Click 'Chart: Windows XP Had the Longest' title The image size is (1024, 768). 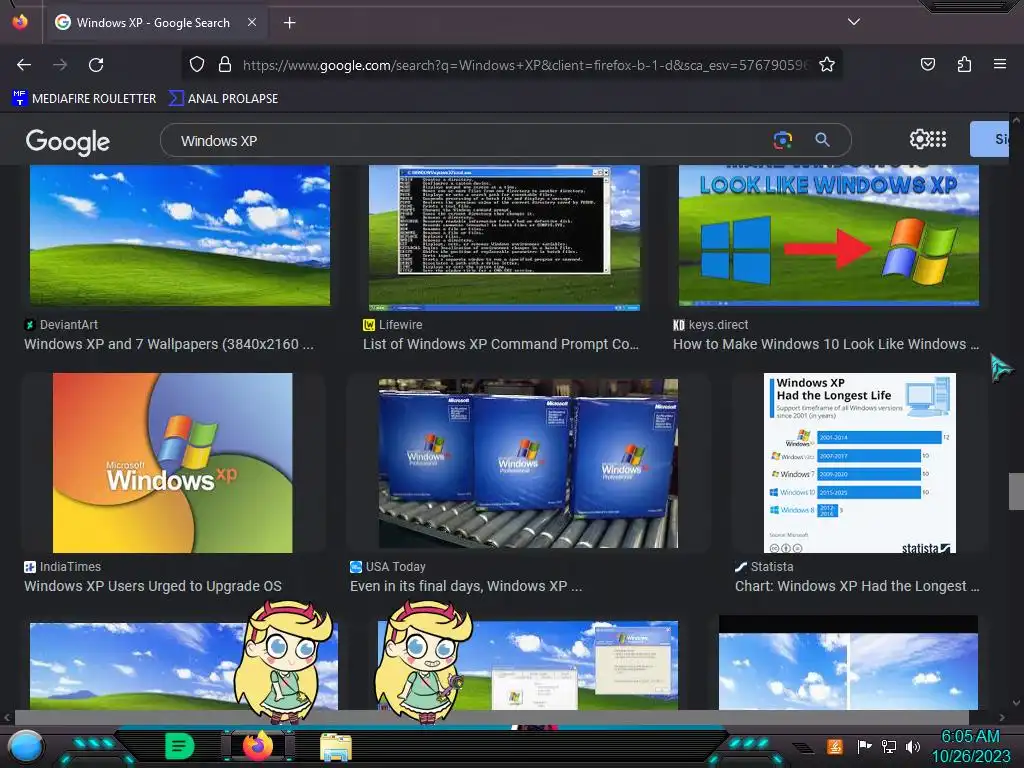857,586
